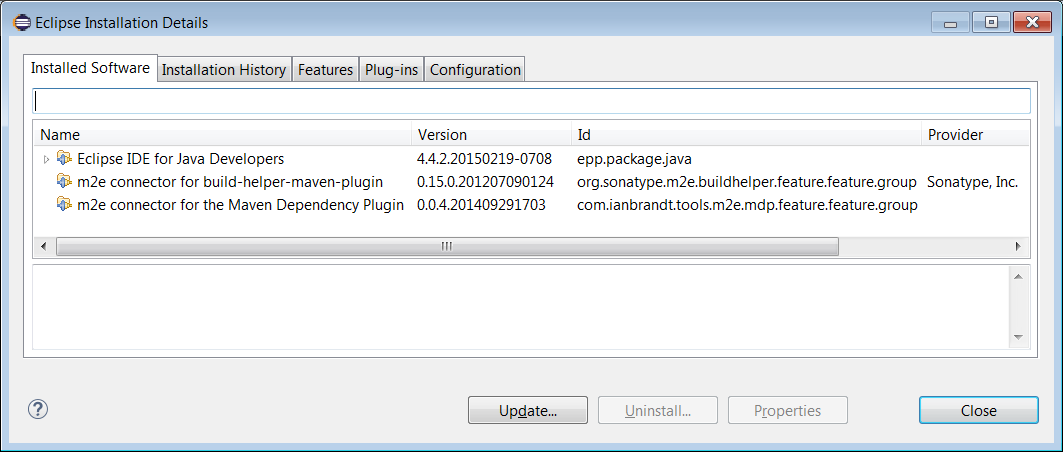Switch to the Installation History tab
The image size is (1063, 452).
[224, 69]
